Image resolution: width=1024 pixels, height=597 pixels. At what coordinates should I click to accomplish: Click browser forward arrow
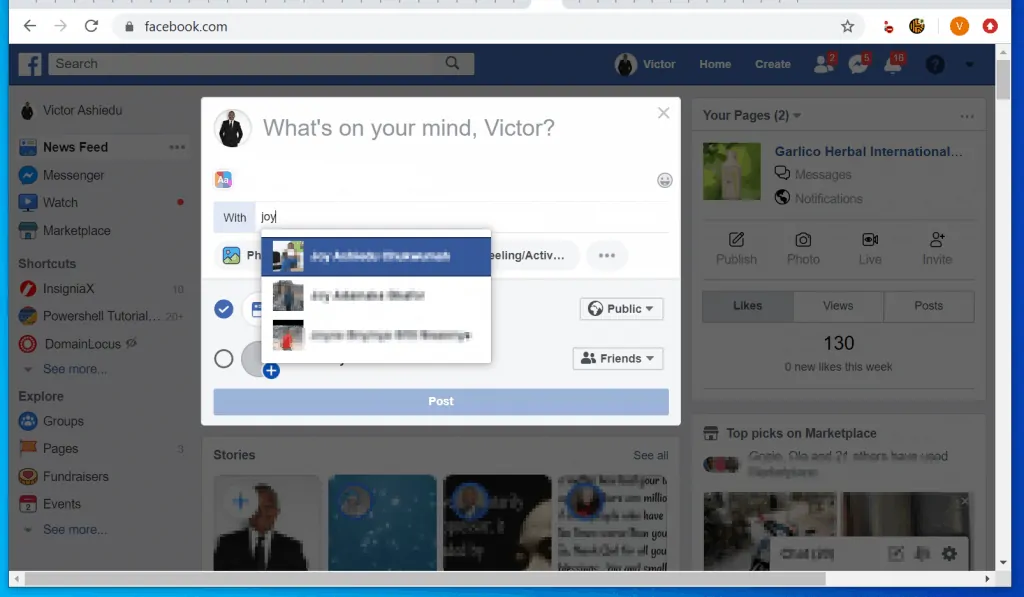(x=61, y=26)
